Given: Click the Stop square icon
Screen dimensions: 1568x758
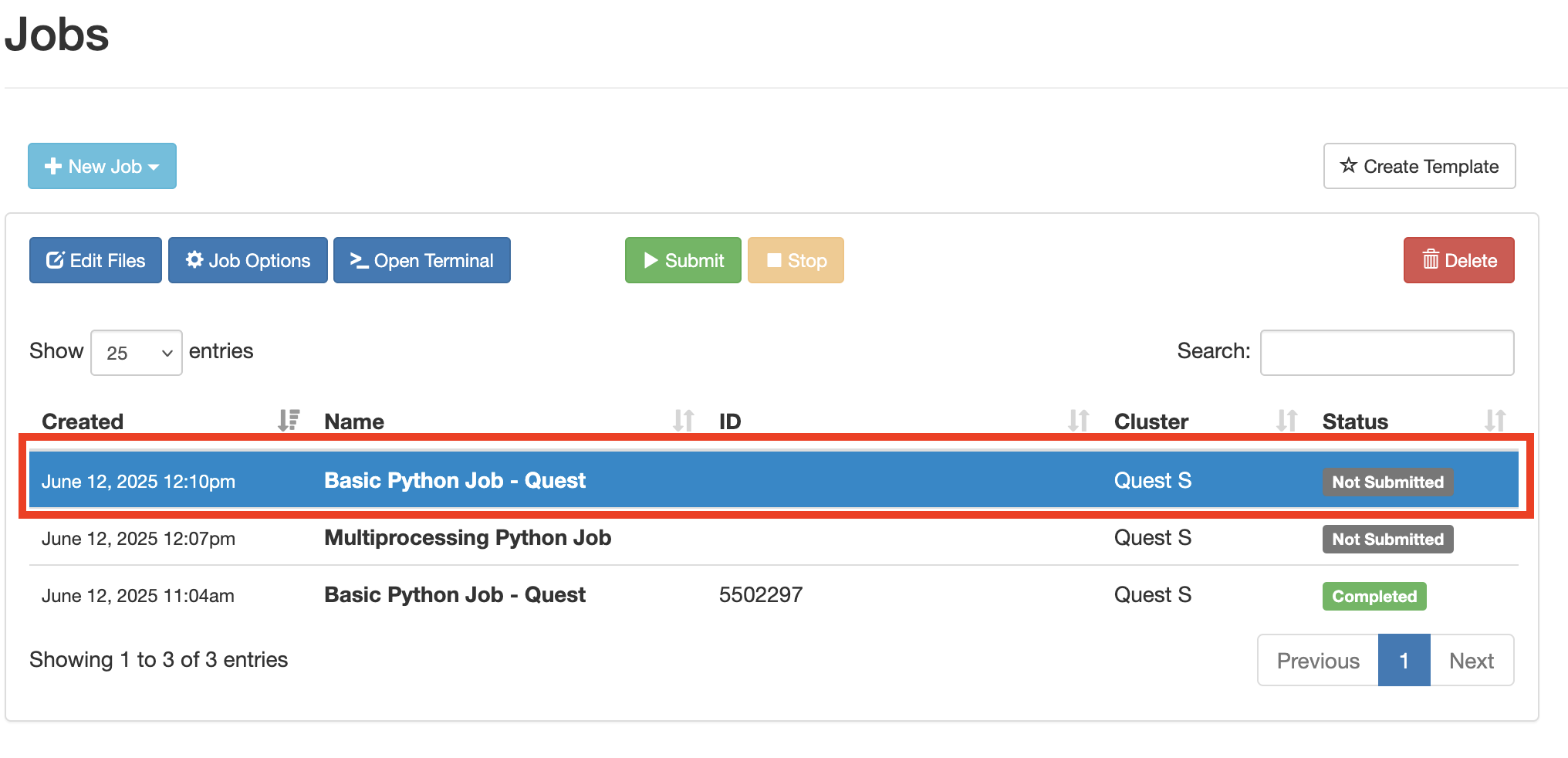Looking at the screenshot, I should coord(775,260).
